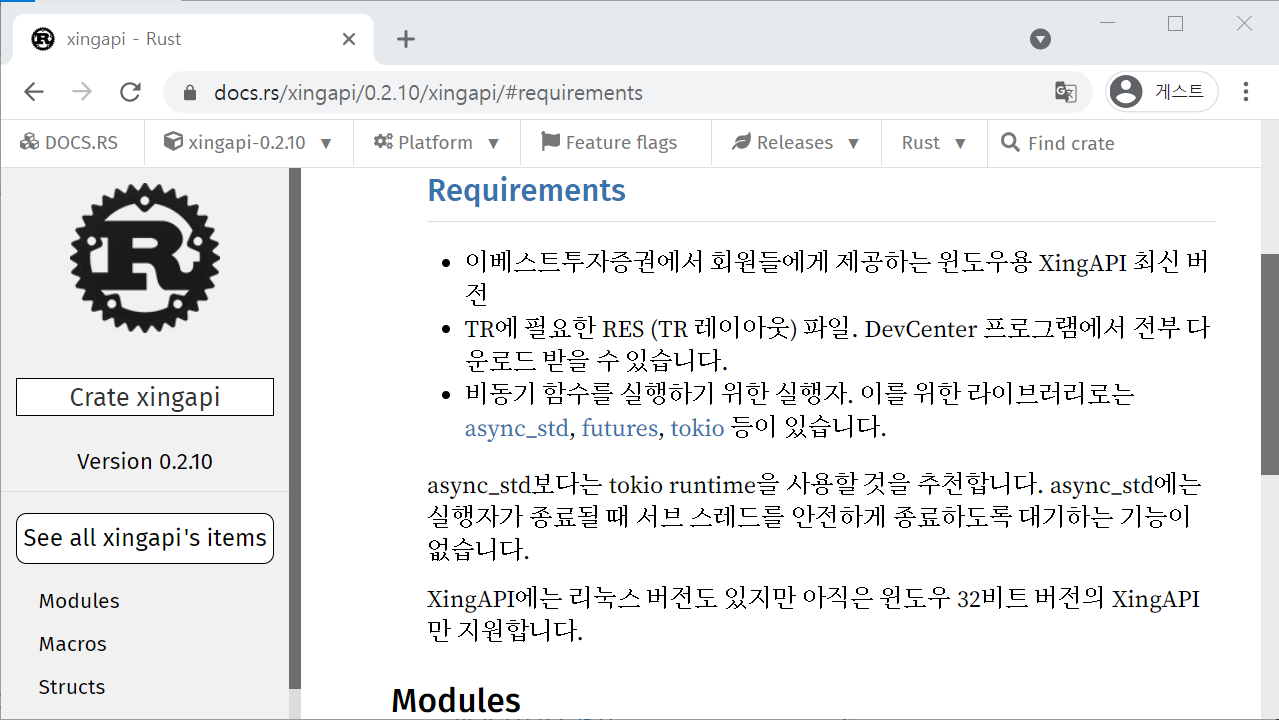Open the async_std link

click(516, 429)
